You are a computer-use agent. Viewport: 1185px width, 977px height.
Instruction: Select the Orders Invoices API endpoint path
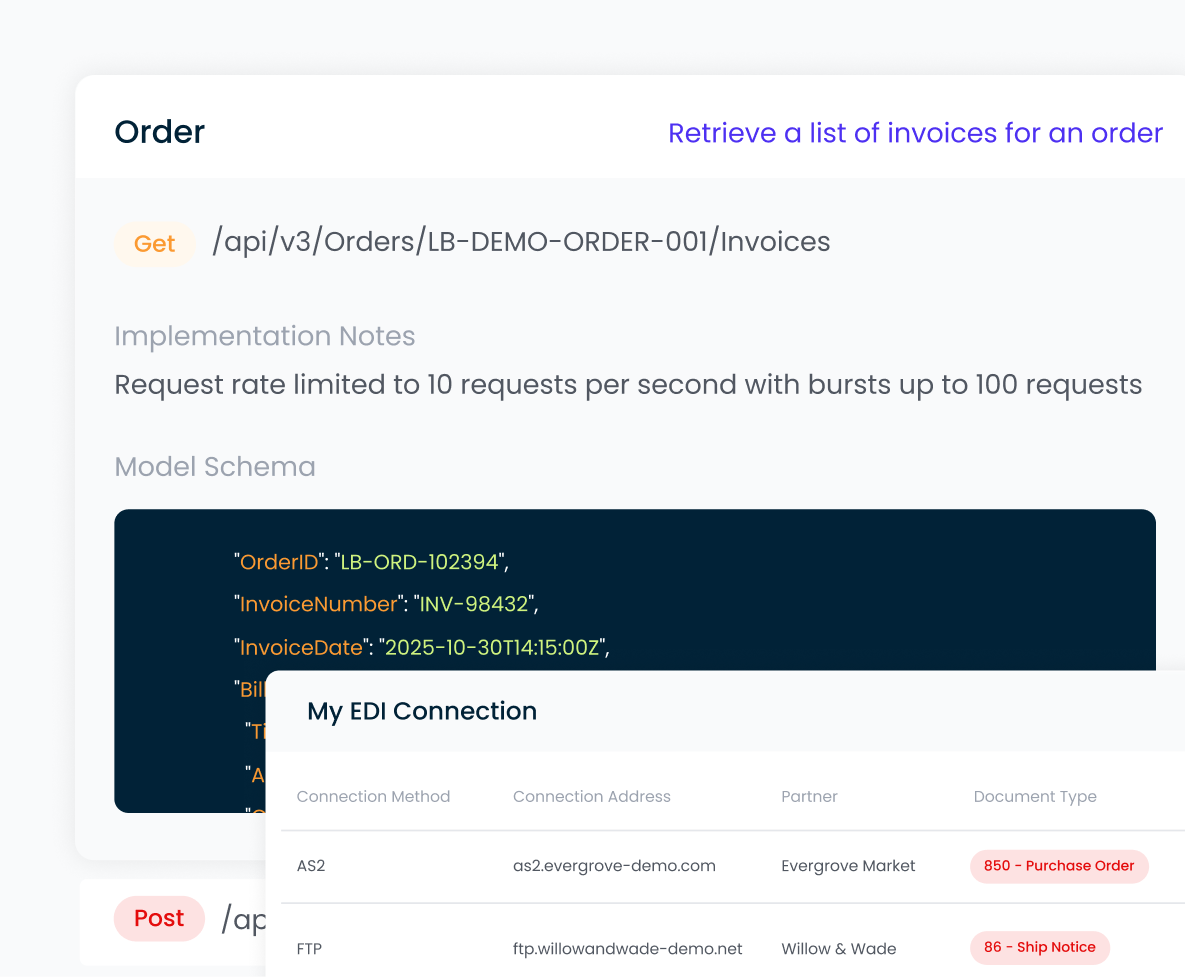point(521,242)
